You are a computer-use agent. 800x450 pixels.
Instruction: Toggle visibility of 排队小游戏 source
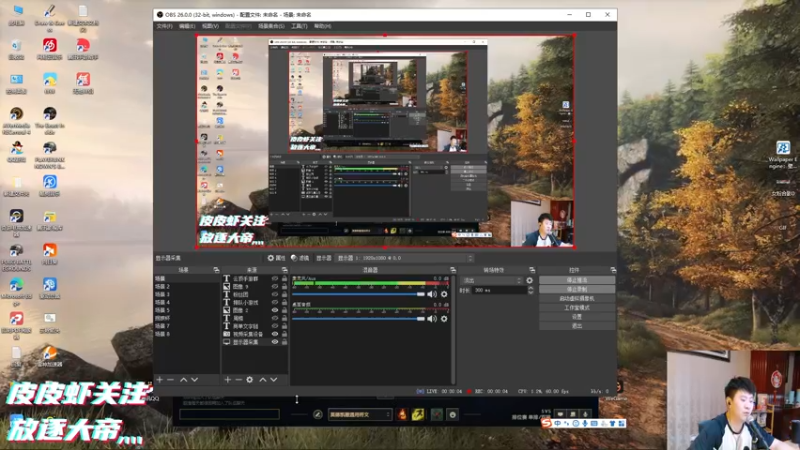tap(275, 303)
